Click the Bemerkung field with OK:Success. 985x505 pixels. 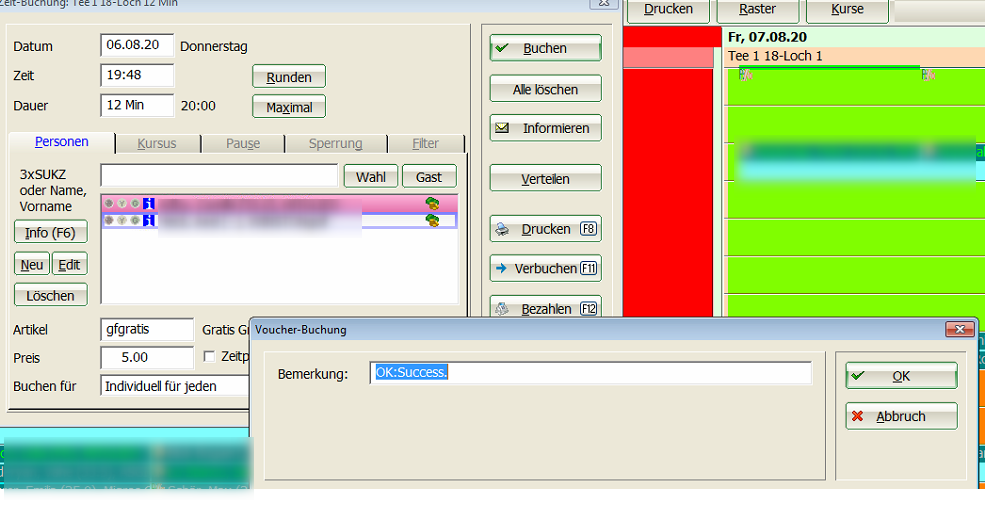590,373
